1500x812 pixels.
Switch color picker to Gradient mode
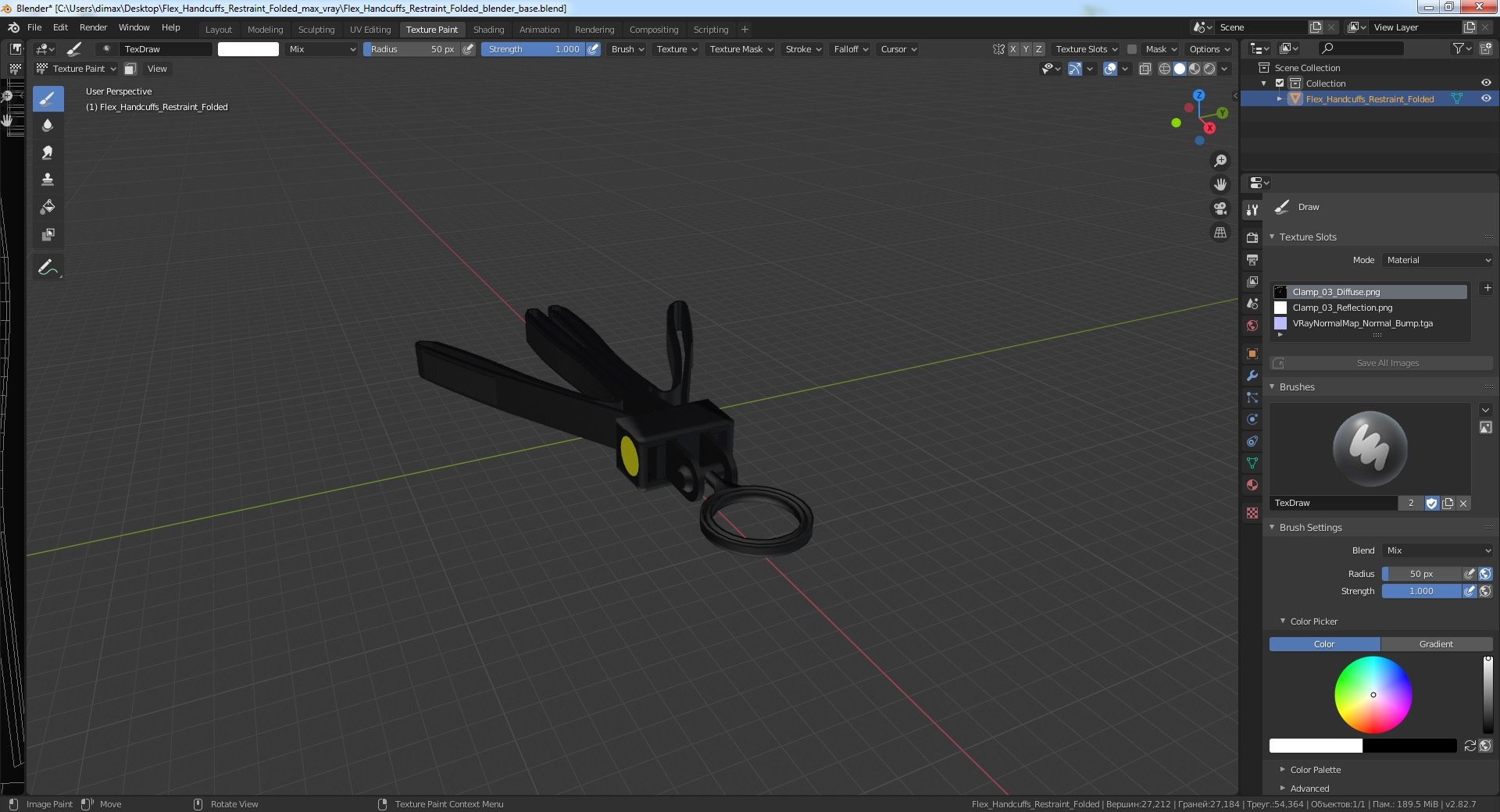coord(1436,644)
